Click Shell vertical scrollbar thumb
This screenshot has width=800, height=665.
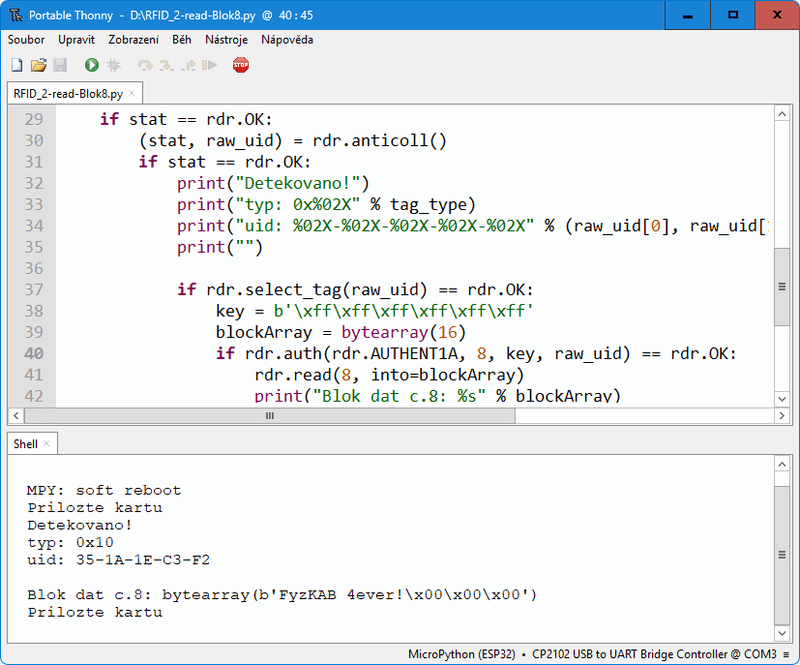coord(782,555)
